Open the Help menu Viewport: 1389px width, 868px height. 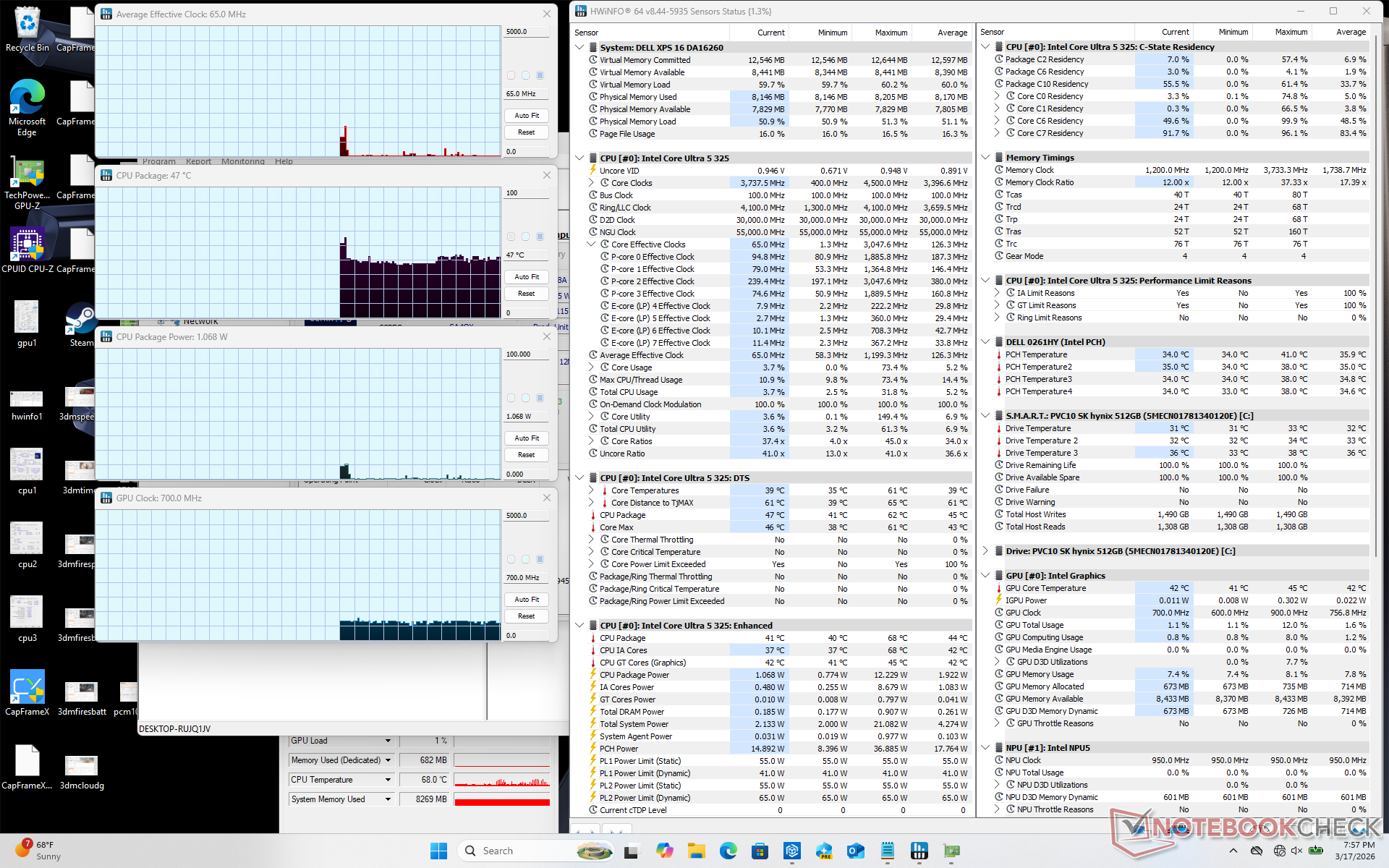(284, 161)
